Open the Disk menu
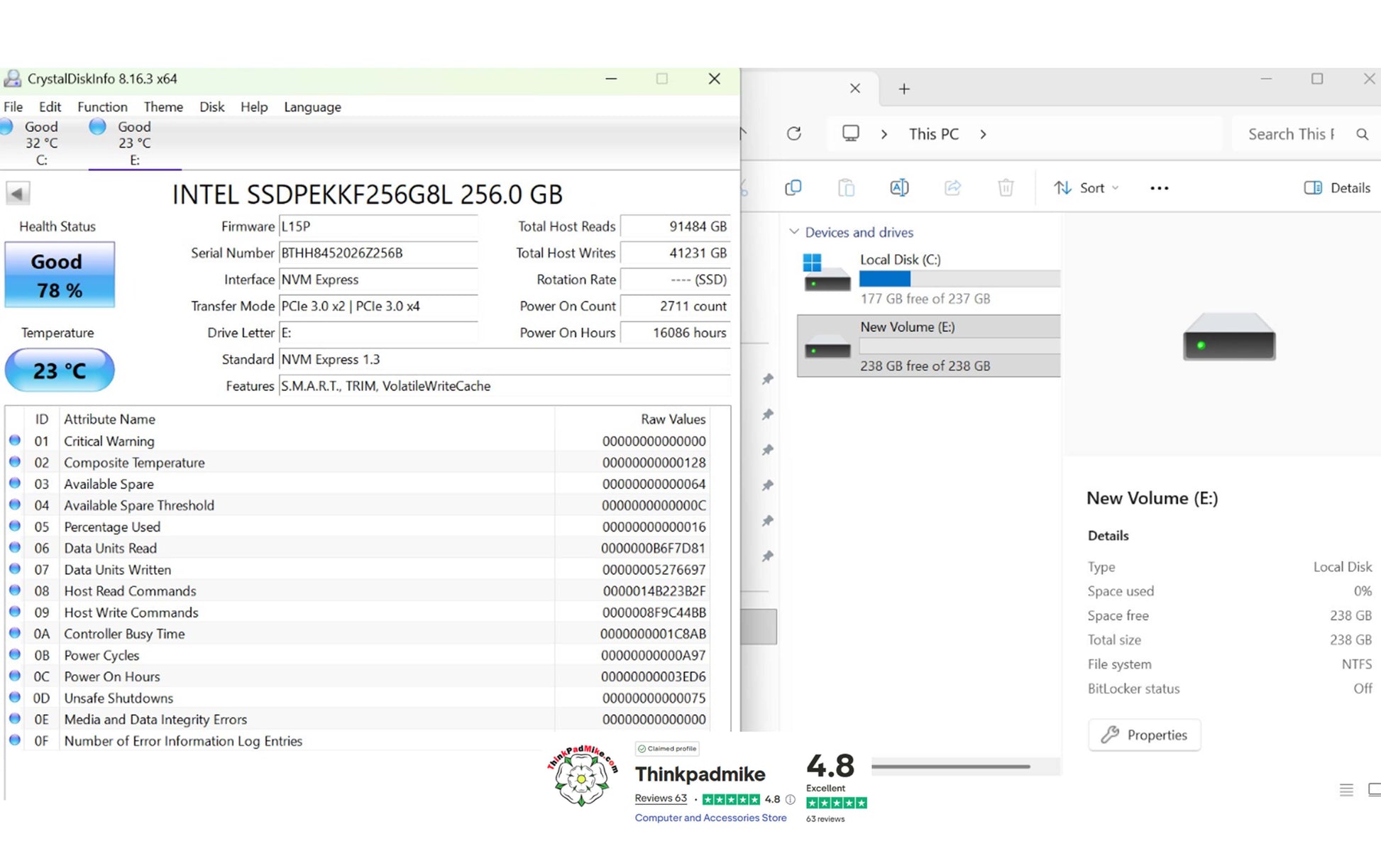Screen dimensions: 1381x868 [x=211, y=106]
